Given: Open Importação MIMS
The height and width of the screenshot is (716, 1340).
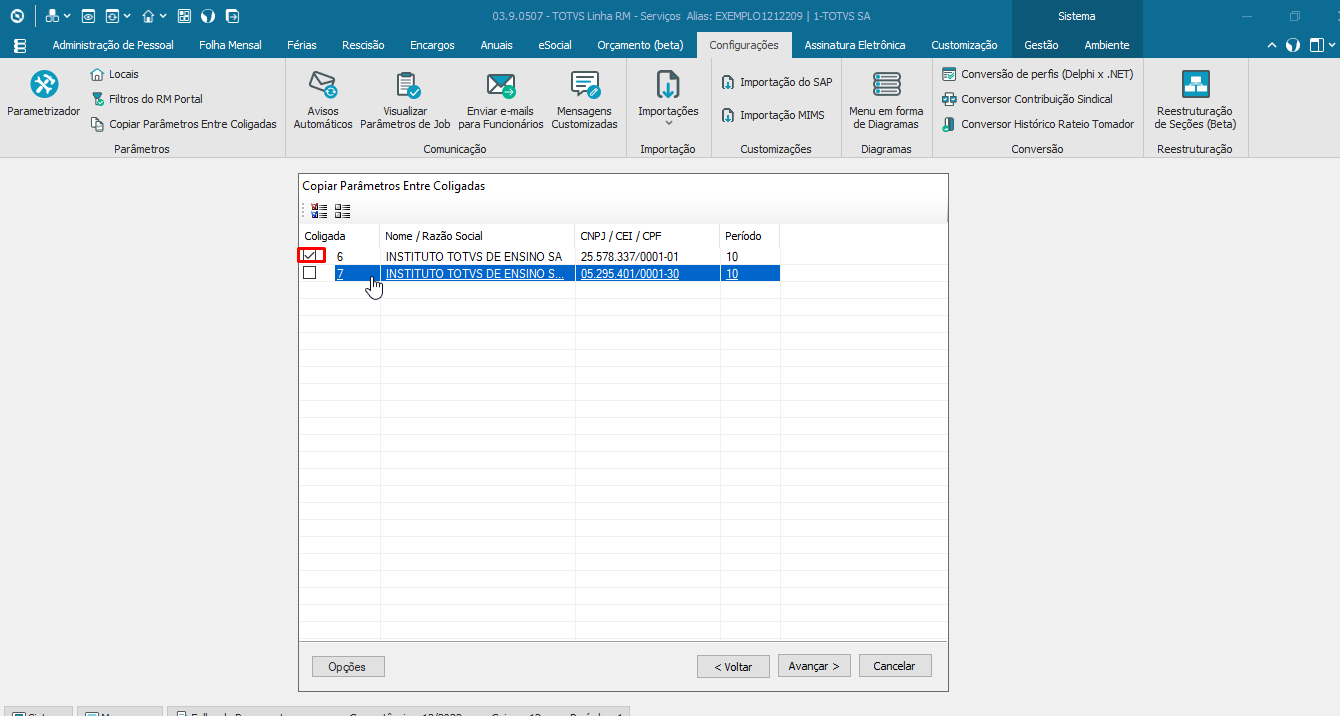Looking at the screenshot, I should click(x=773, y=115).
